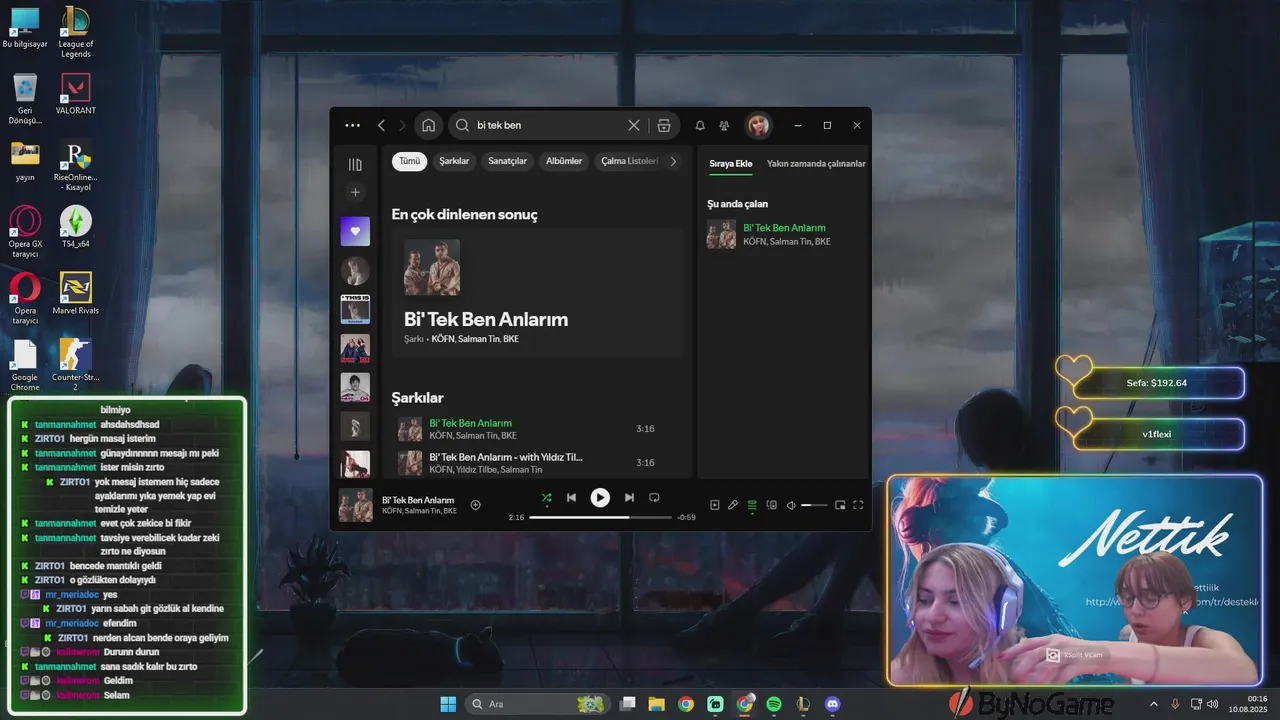Show lyrics with the microphone icon
Image resolution: width=1280 pixels, height=720 pixels.
(733, 505)
